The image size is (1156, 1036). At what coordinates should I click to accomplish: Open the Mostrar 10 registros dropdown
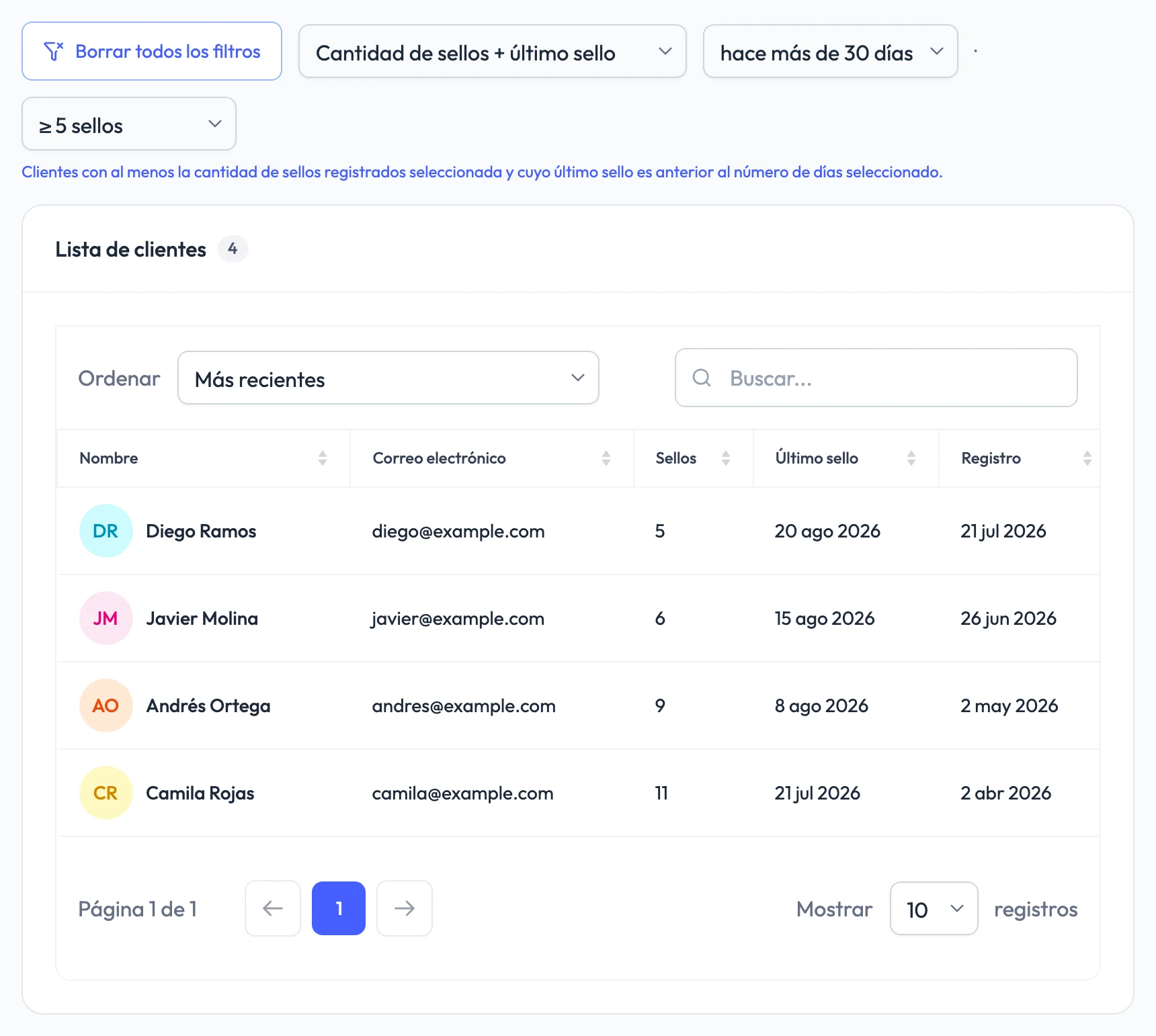(934, 908)
